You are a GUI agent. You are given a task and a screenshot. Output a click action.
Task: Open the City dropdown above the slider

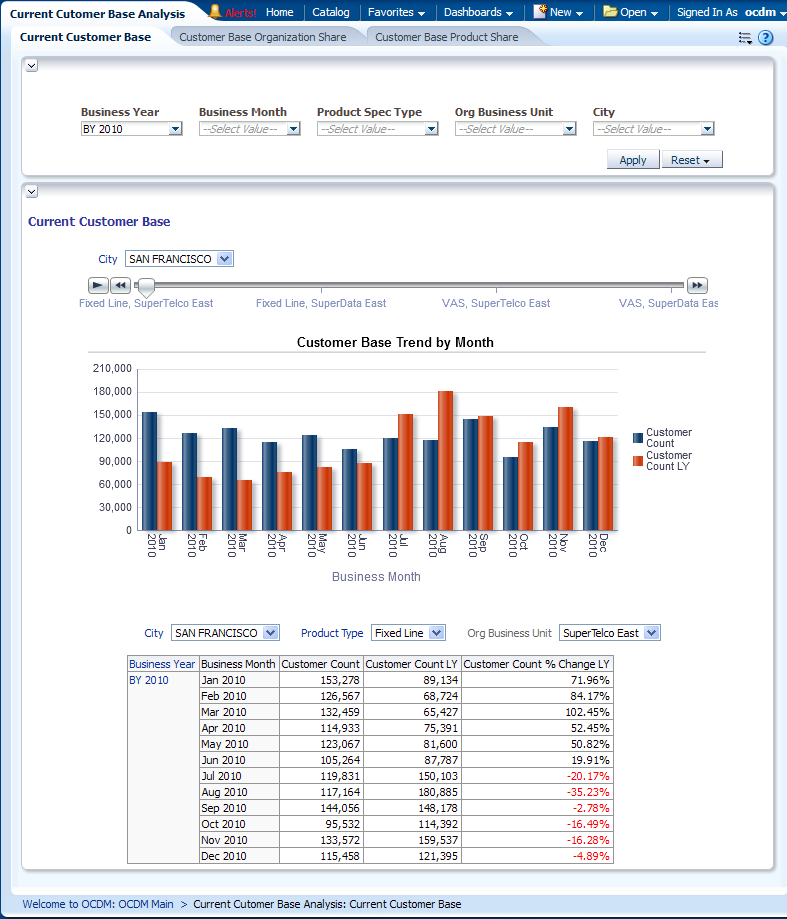pos(224,259)
